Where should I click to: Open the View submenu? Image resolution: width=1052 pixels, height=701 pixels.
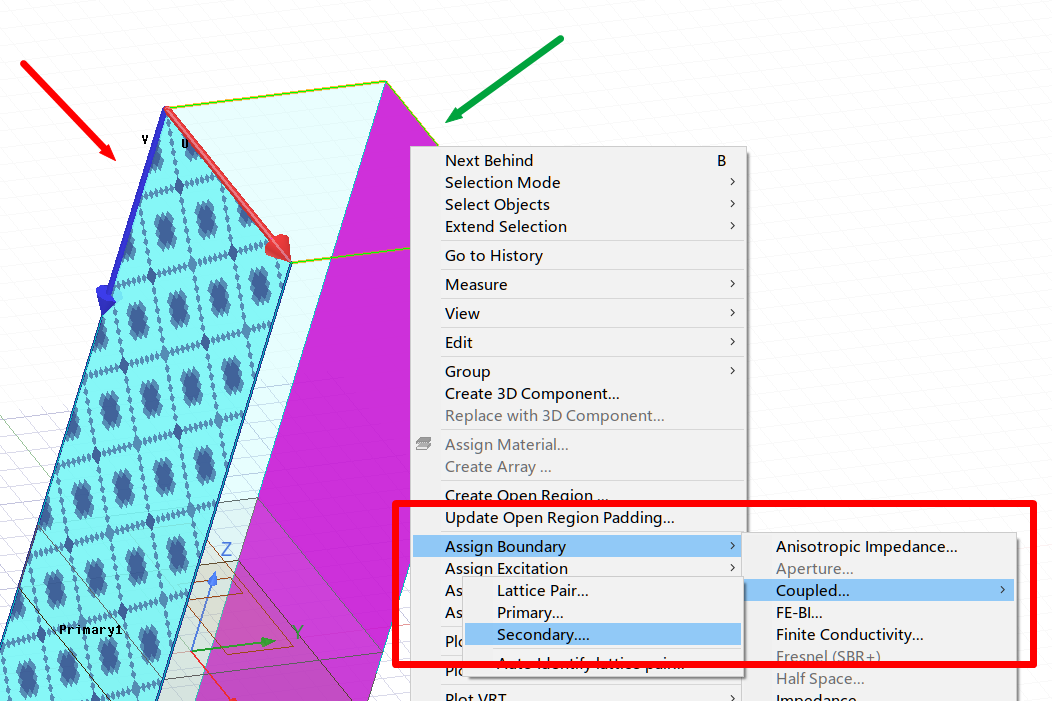[578, 313]
